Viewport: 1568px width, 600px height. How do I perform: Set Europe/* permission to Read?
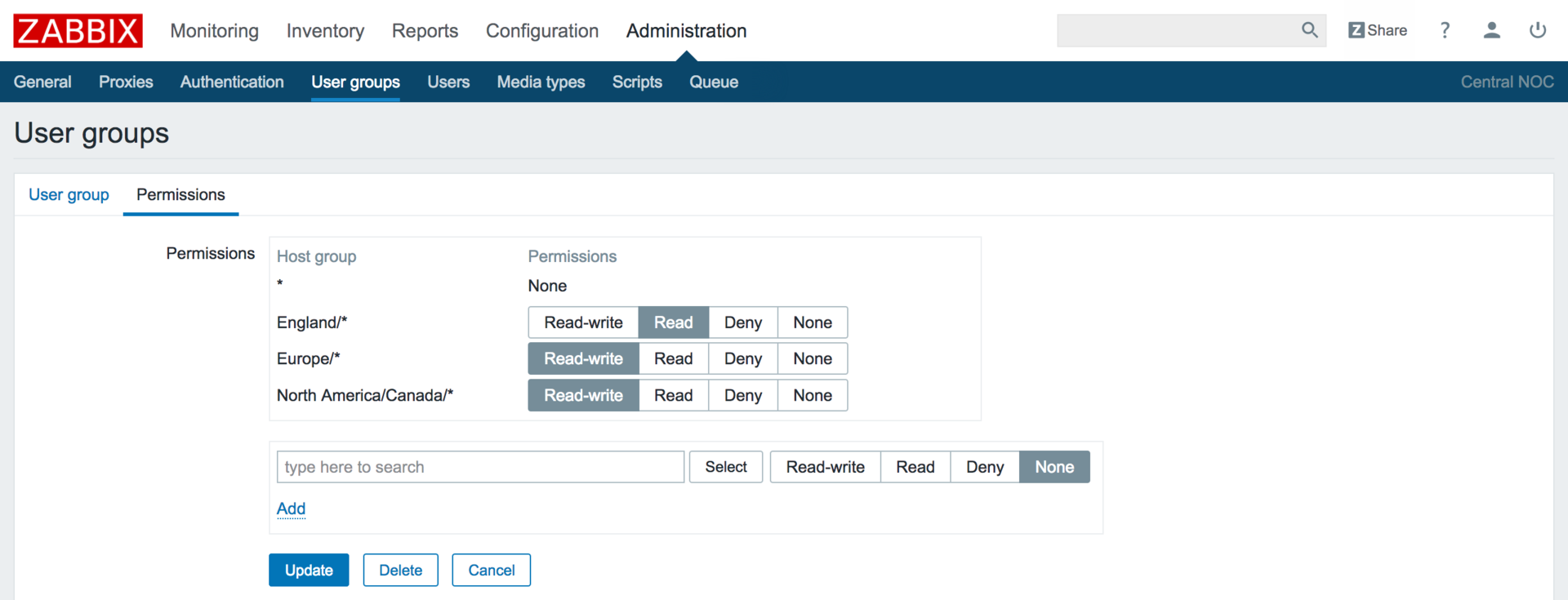[x=673, y=358]
